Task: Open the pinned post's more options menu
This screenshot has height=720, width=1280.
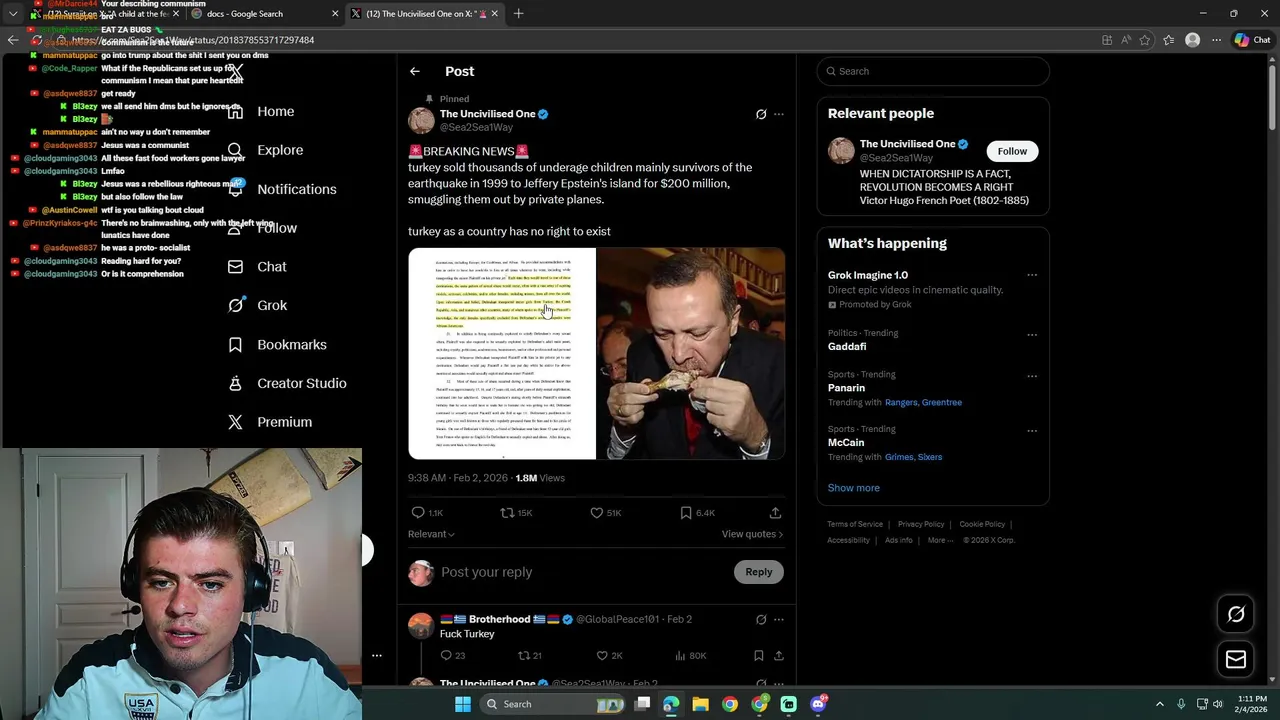Action: point(779,114)
